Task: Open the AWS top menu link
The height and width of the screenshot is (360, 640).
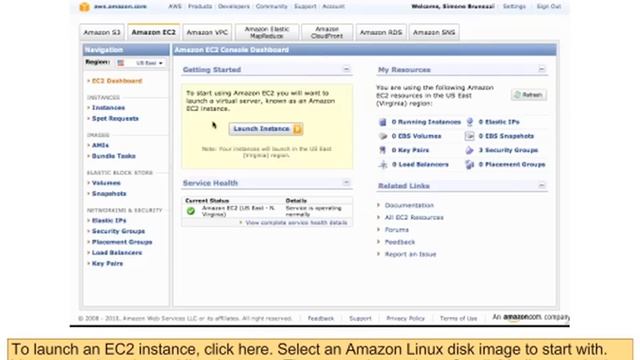Action: point(175,7)
